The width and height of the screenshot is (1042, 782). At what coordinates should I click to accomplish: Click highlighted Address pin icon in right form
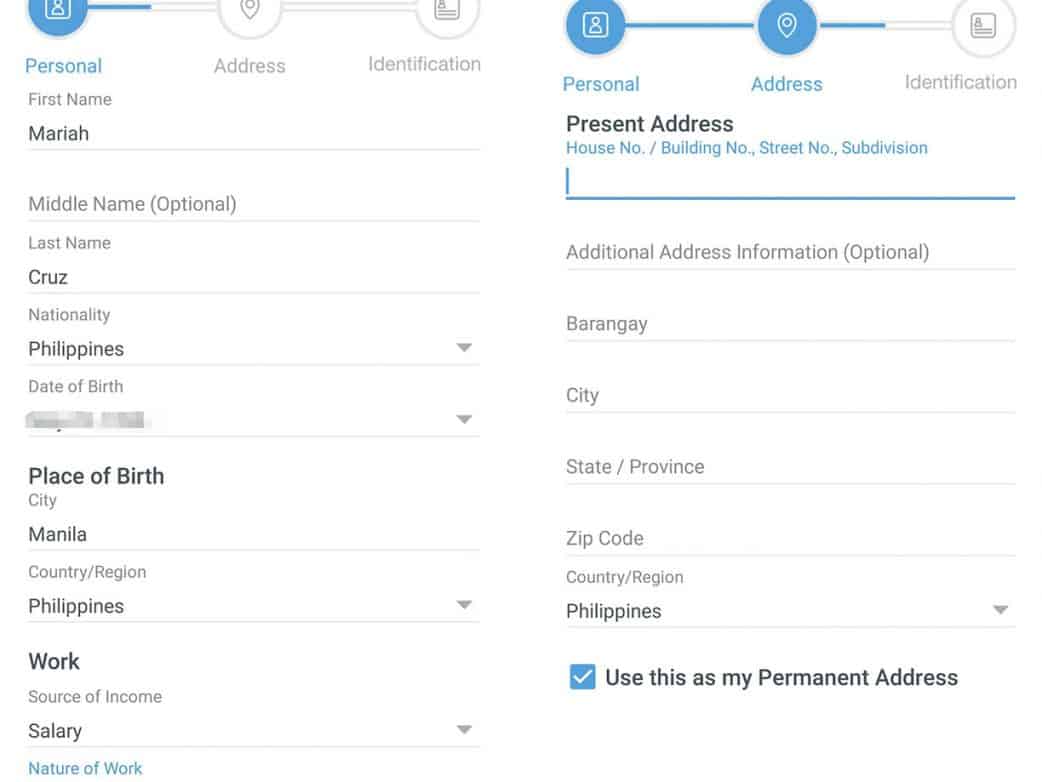(787, 26)
